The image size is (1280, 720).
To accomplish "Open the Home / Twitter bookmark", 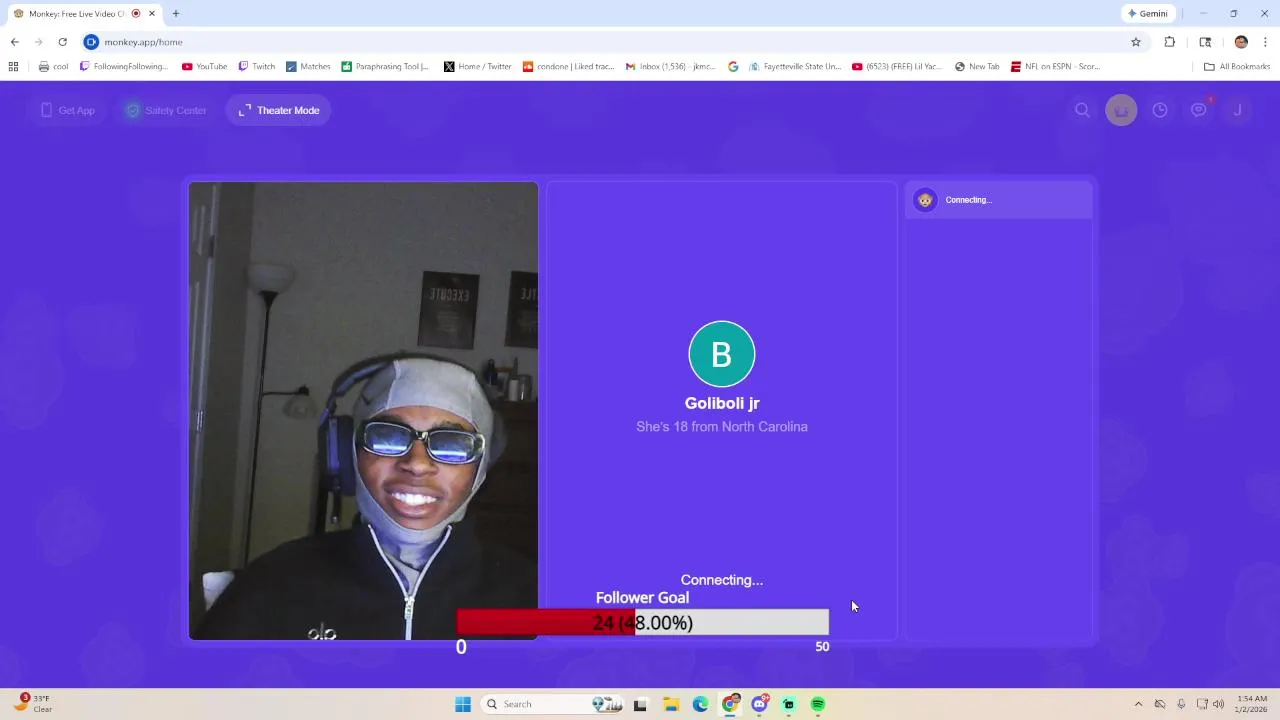I will 477,67.
